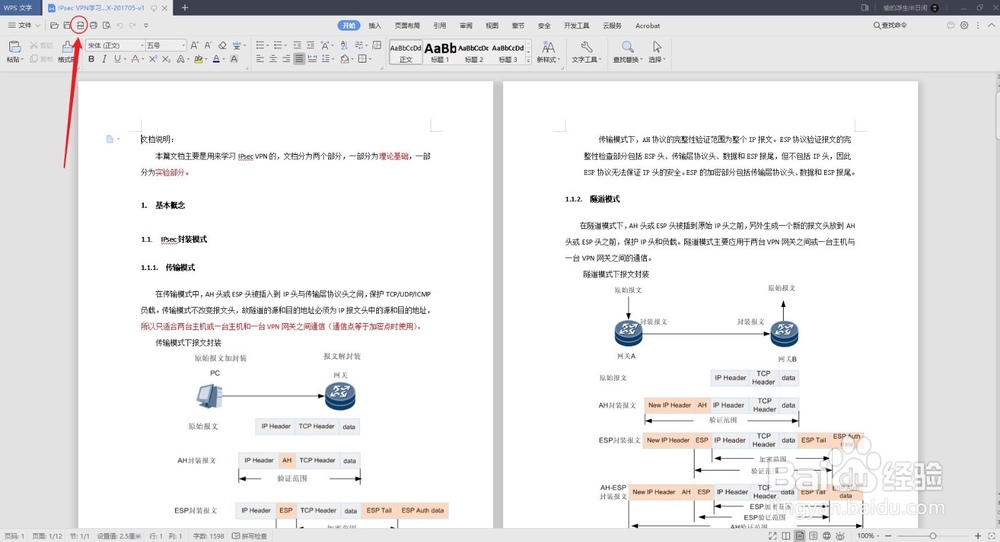Open the Acrobat ribbon tab
Screen dimensions: 1000x542
(x=647, y=26)
